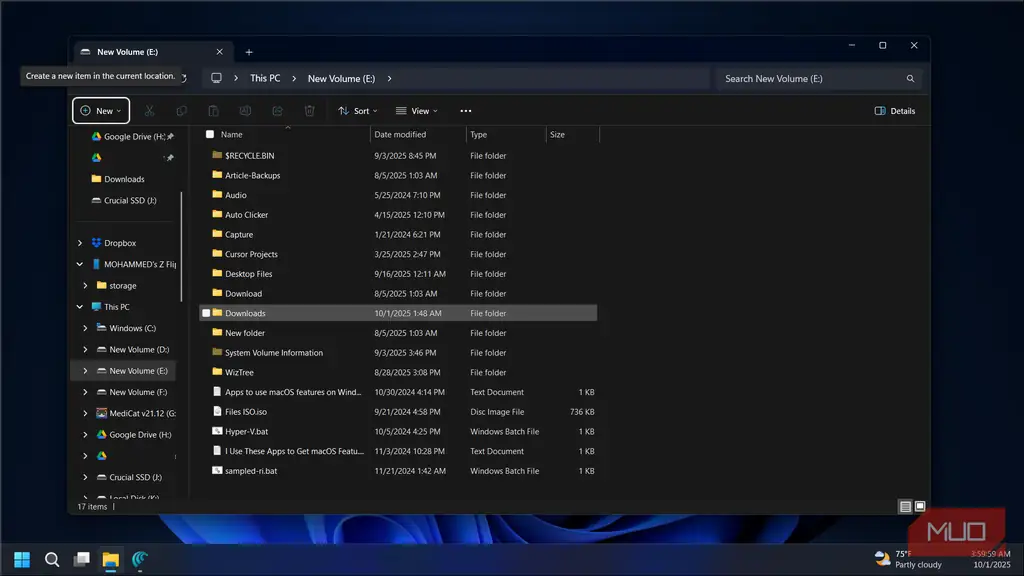Select New Volume (E:) in the tree
Image resolution: width=1024 pixels, height=576 pixels.
click(123, 371)
